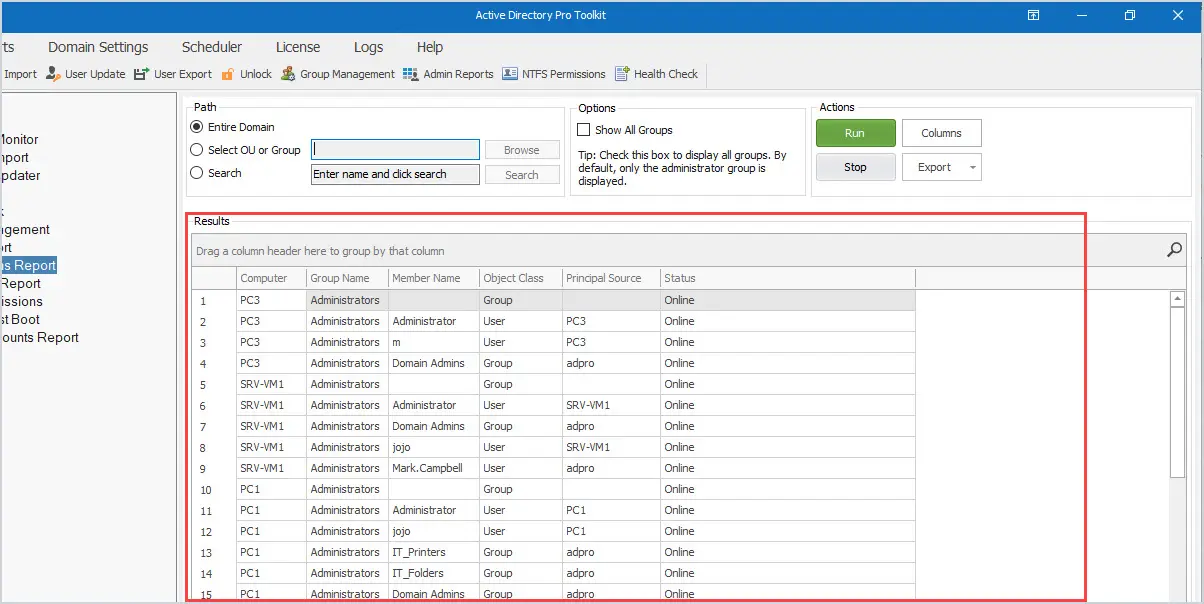
Task: Open the Scheduler menu
Action: point(212,47)
